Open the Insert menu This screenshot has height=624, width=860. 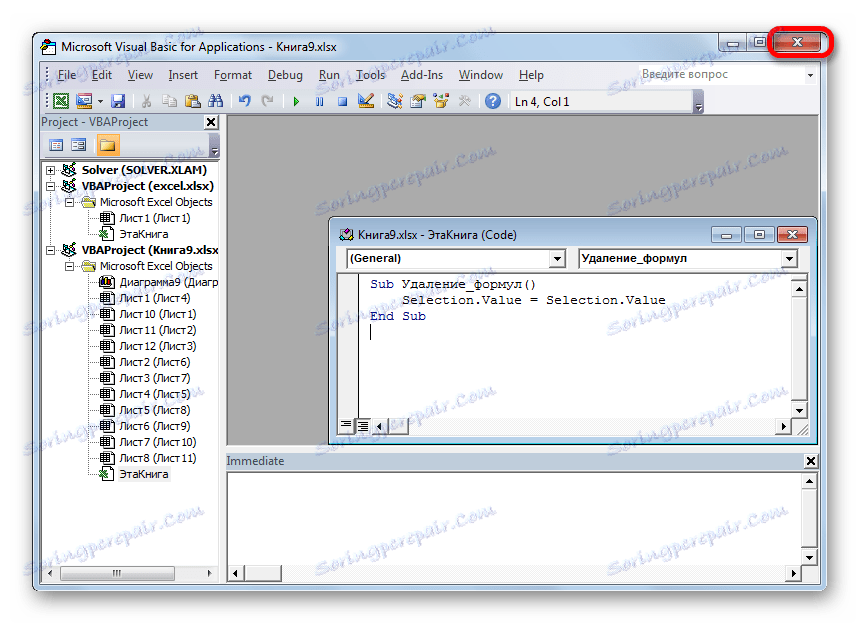click(x=183, y=75)
